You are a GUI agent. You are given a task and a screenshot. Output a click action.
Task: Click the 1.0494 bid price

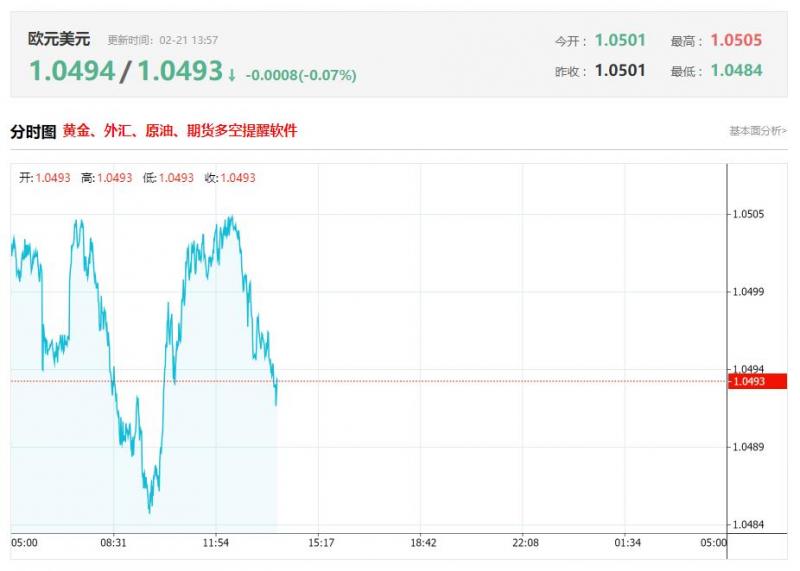[x=72, y=70]
